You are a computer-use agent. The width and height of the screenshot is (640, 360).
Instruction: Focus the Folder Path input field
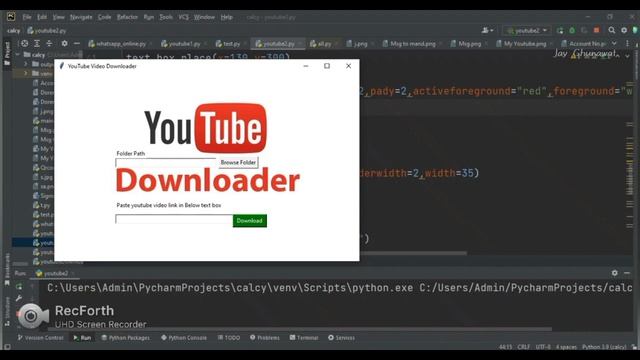point(167,162)
